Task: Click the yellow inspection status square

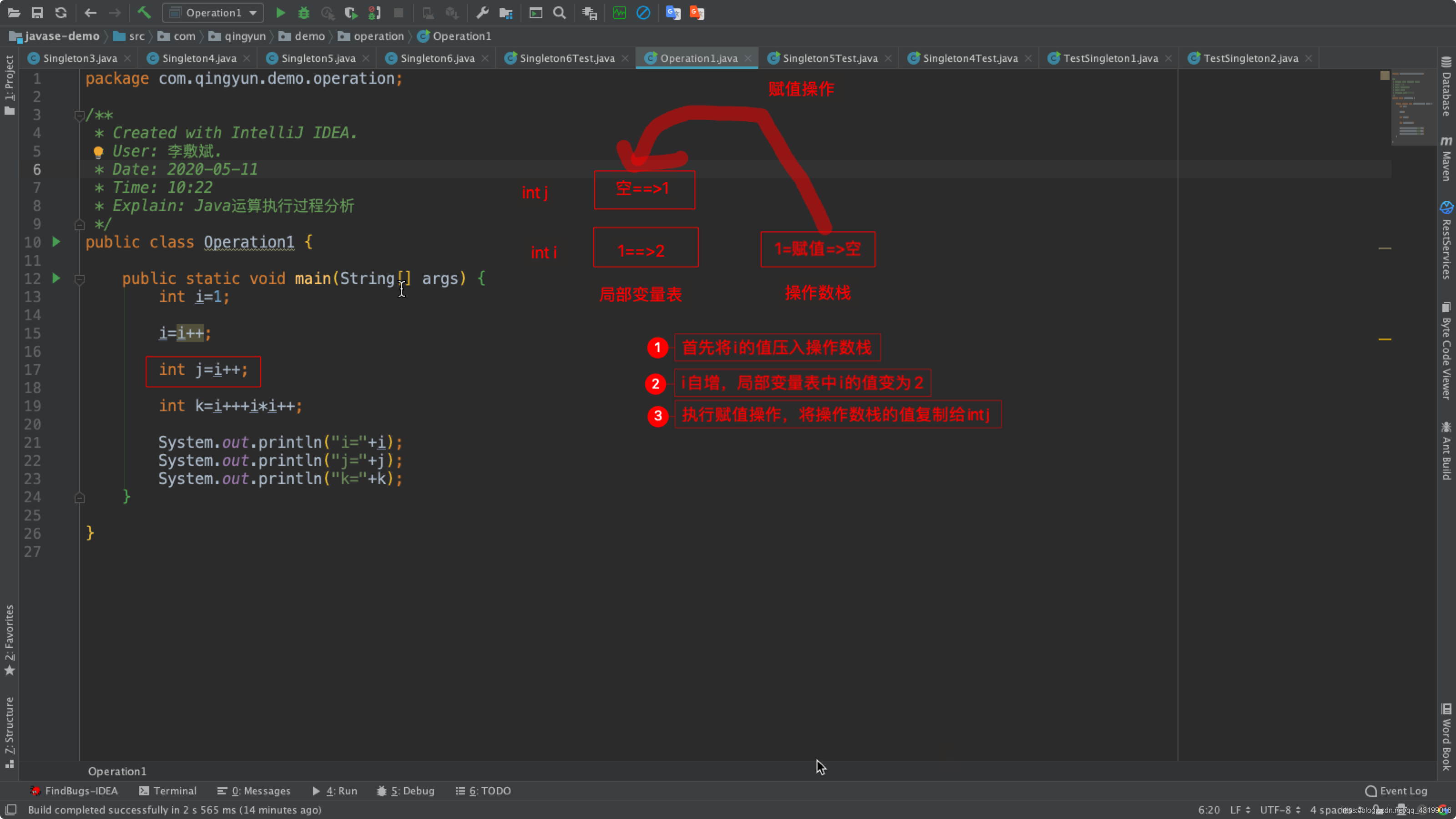Action: 1385,75
